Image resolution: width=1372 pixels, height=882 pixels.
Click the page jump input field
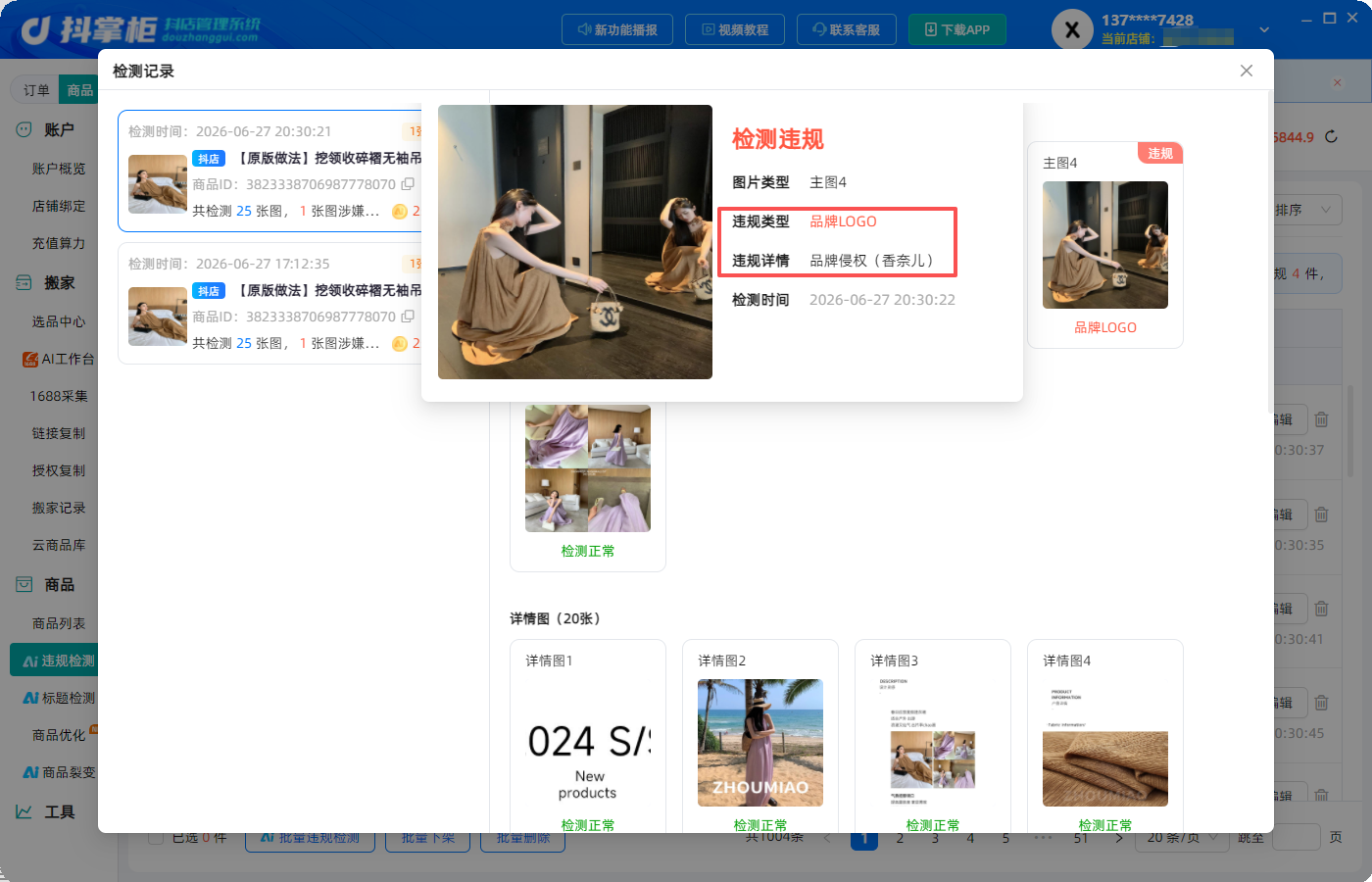tap(1297, 838)
